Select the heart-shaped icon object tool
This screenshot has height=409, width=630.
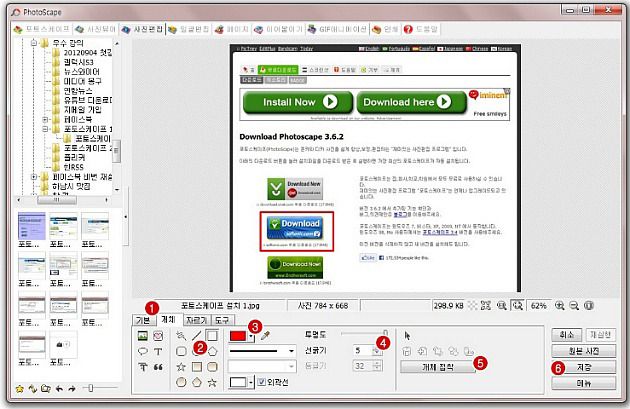pyautogui.click(x=158, y=336)
